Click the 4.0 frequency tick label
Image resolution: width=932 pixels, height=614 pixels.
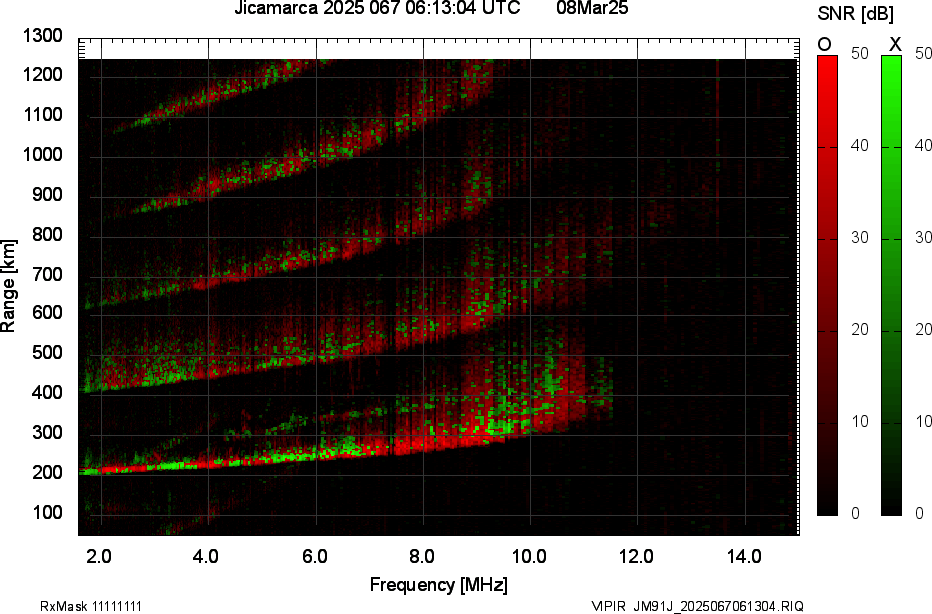(206, 557)
